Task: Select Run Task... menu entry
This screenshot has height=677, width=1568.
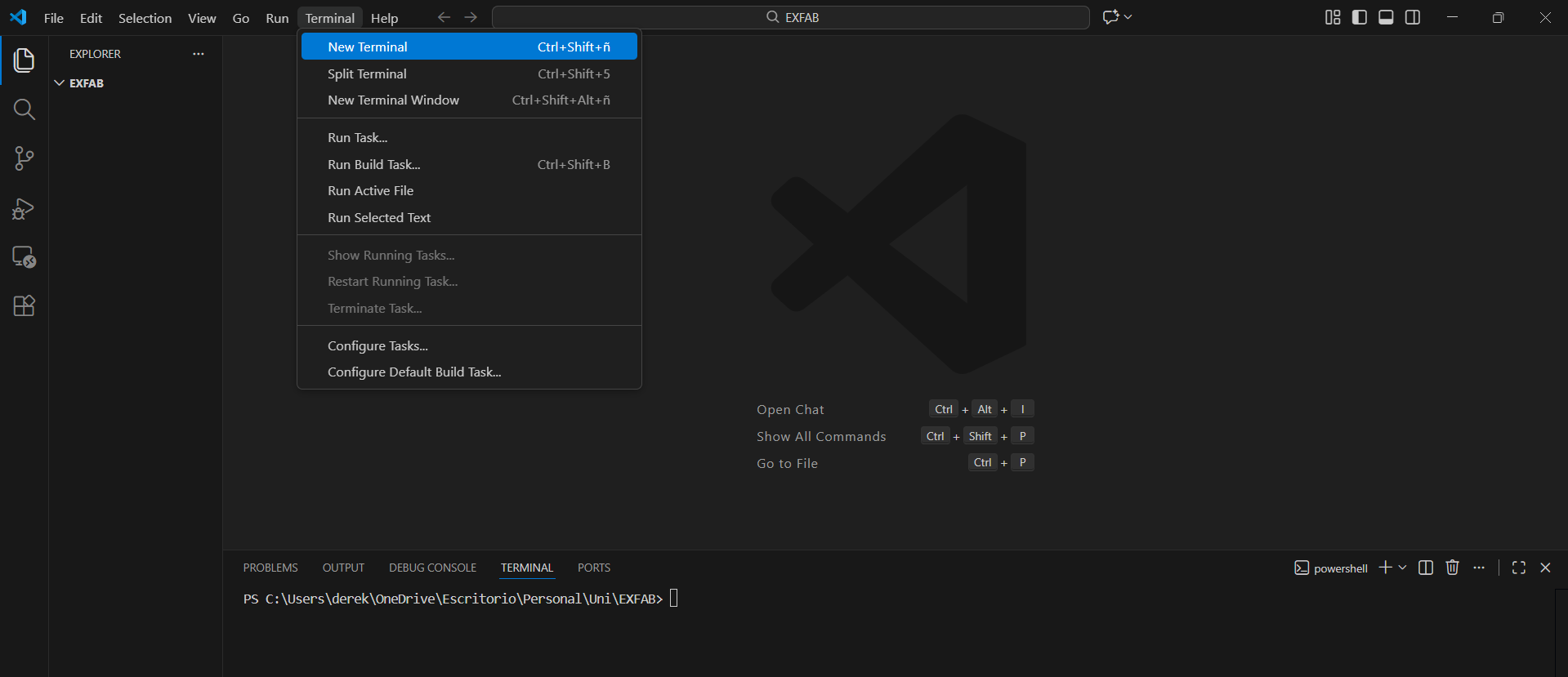Action: coord(469,137)
